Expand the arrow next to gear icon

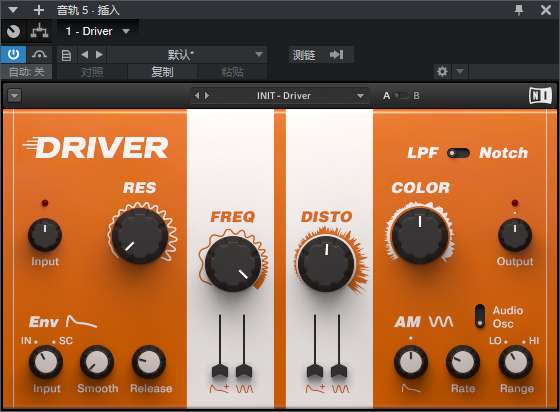(x=460, y=72)
